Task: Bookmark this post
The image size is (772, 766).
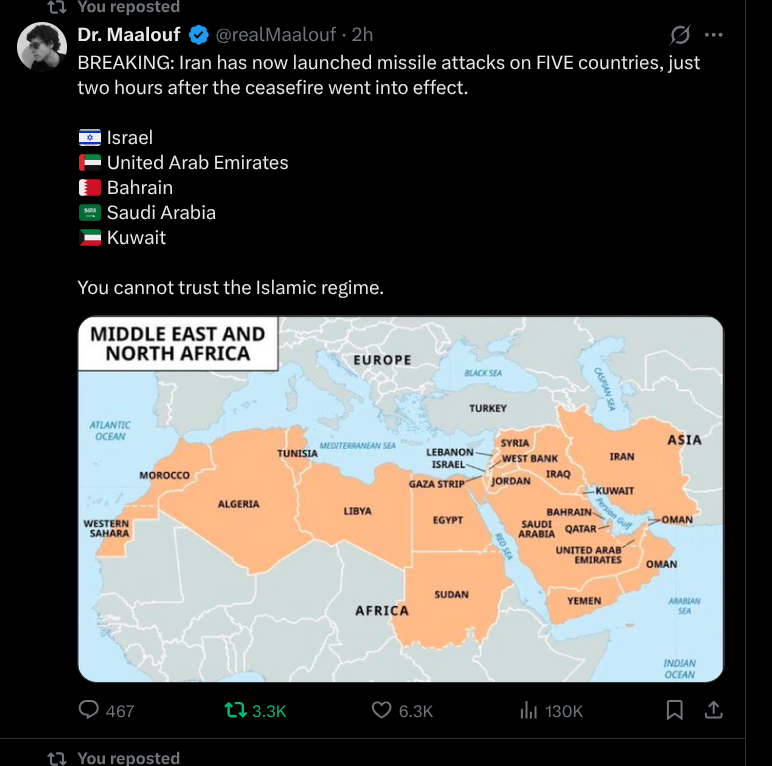Action: tap(675, 710)
